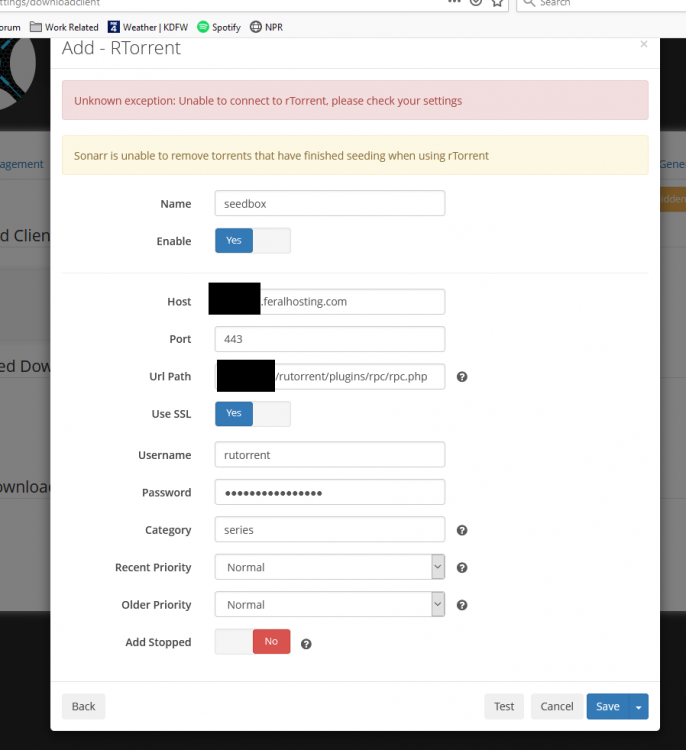686x750 pixels.
Task: Toggle the Use SSL switch
Action: [253, 414]
